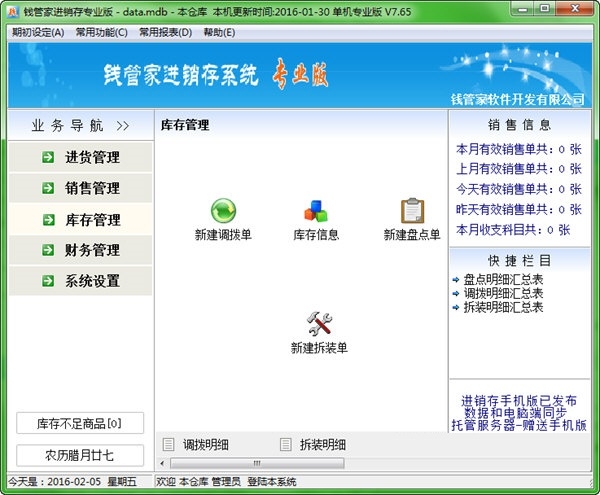Click the 今天有效销售单共 line

[x=519, y=189]
